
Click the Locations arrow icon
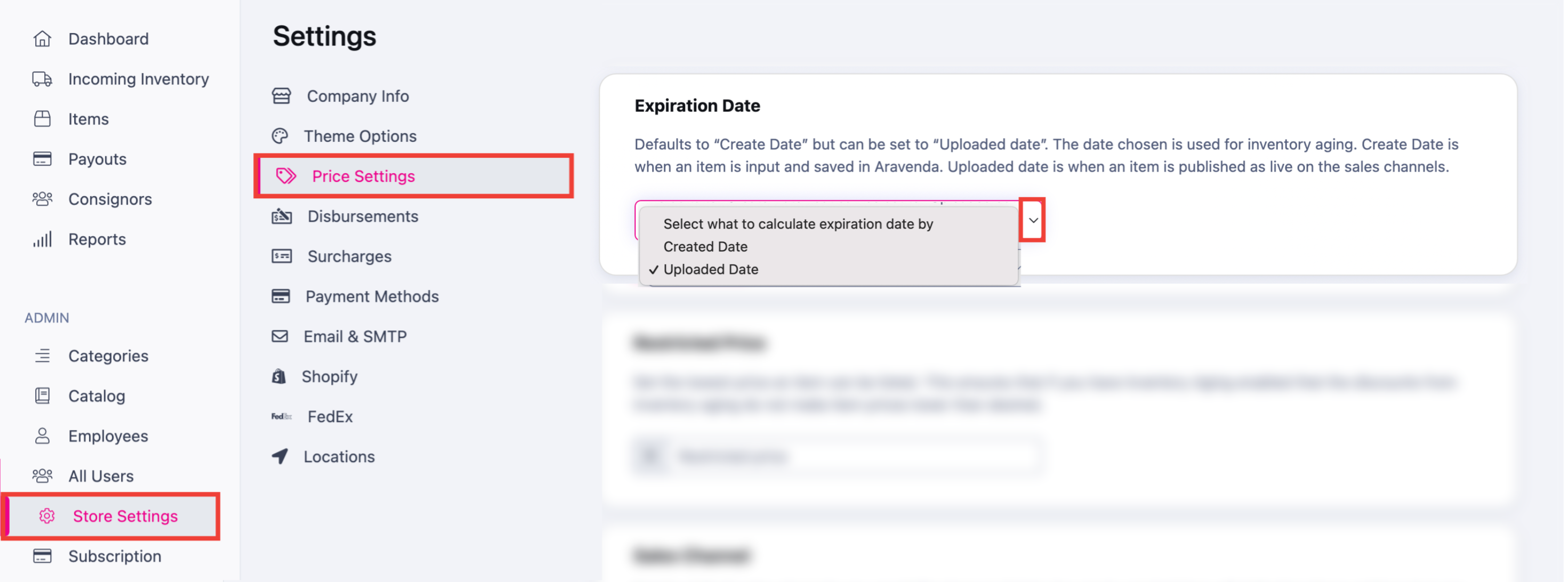[279, 457]
